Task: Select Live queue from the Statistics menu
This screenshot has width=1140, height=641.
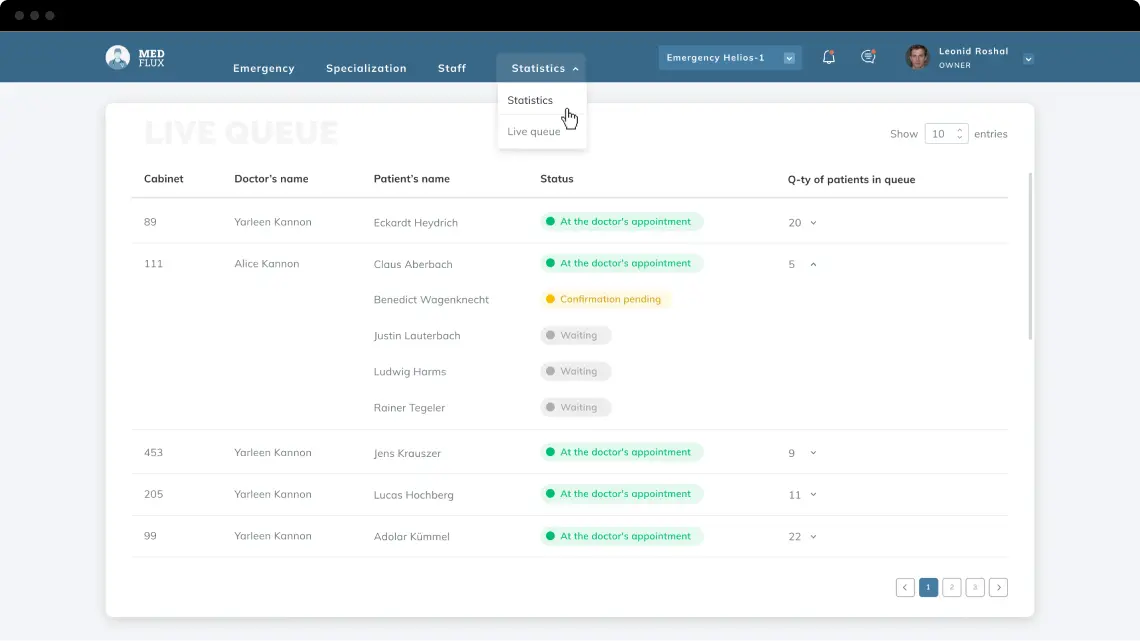Action: (533, 131)
